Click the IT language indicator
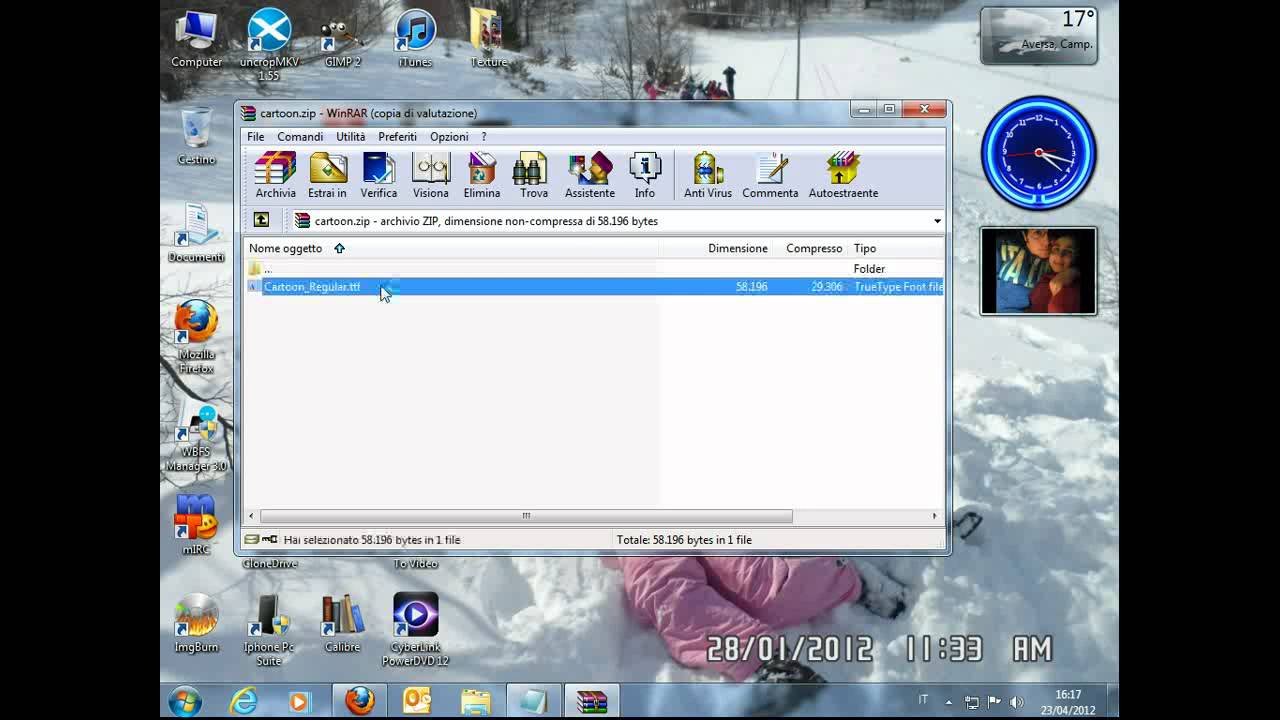This screenshot has width=1280, height=720. 923,700
